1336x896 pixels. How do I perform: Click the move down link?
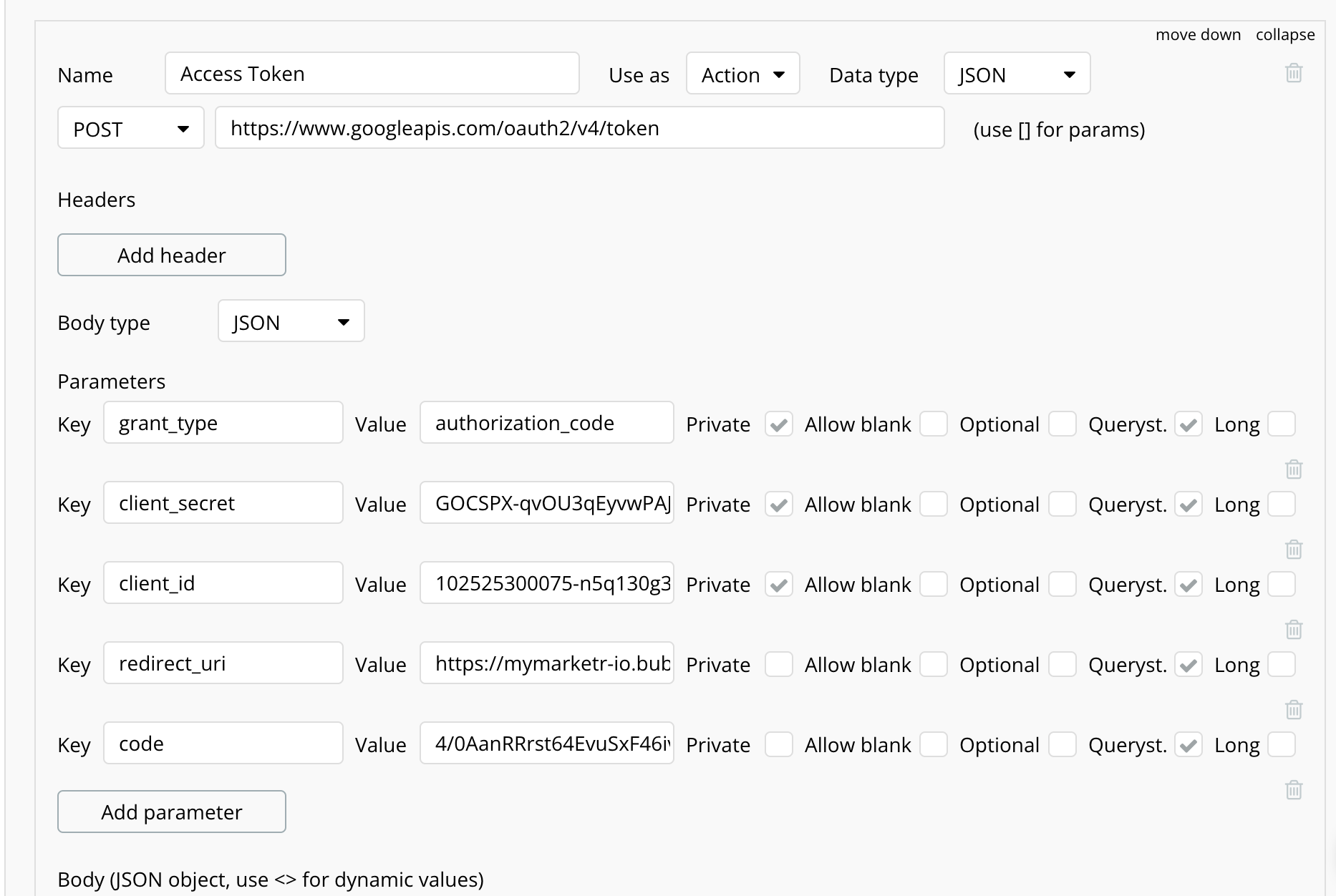tap(1198, 34)
